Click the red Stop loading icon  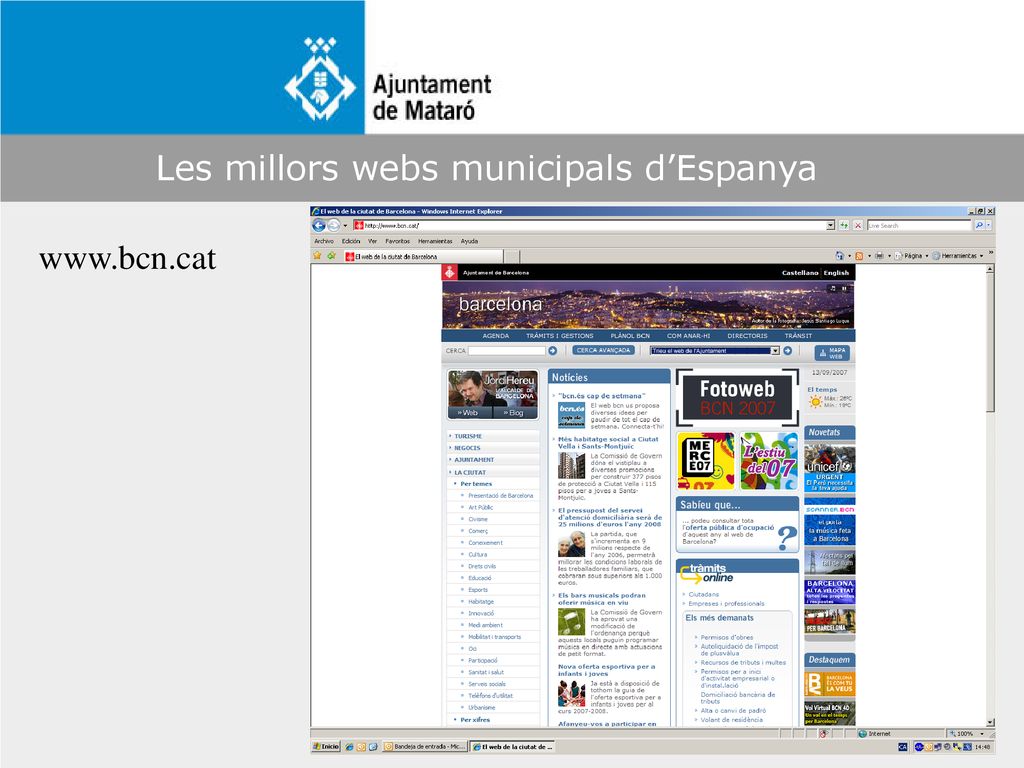pos(858,225)
